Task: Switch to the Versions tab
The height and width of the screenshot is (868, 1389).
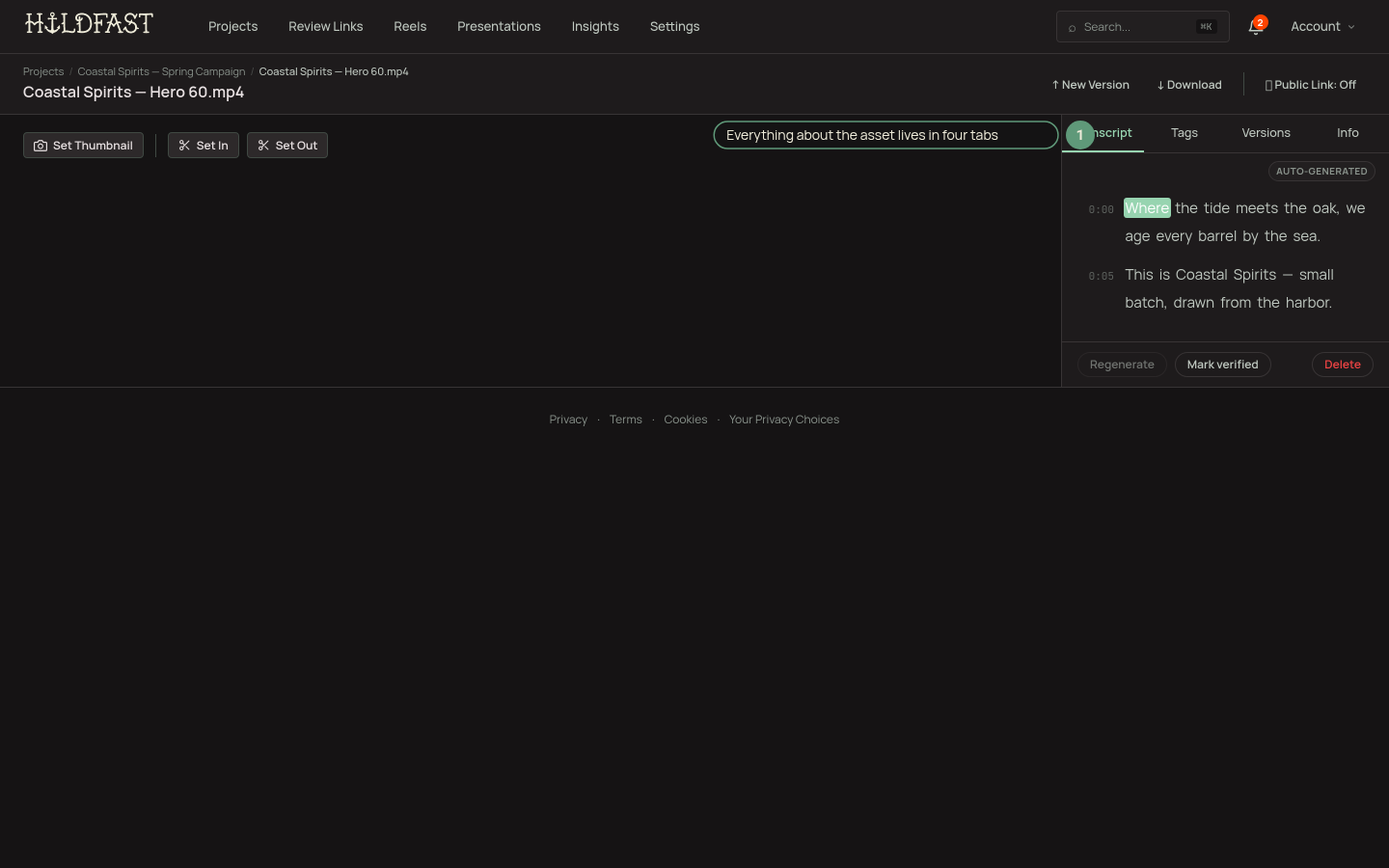Action: [1266, 133]
